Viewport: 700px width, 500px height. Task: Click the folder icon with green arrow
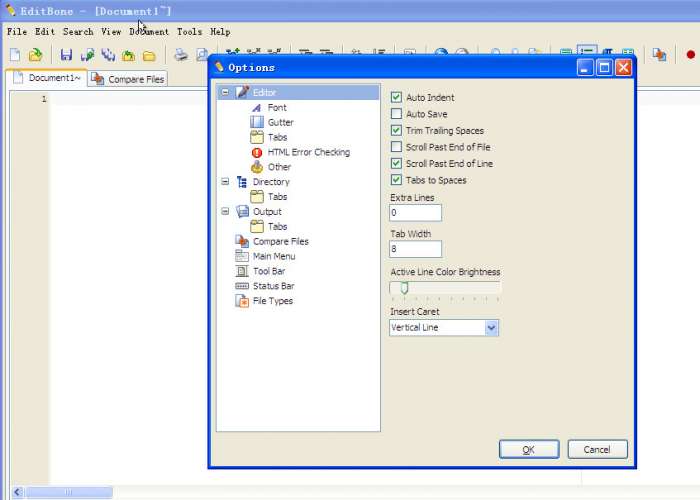coord(129,55)
